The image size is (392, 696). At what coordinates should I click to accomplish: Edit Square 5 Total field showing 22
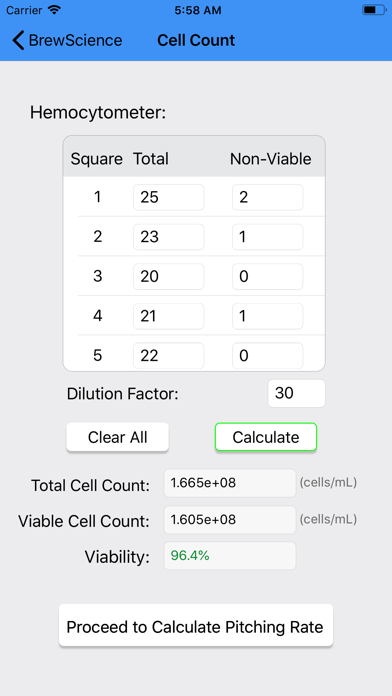click(169, 356)
